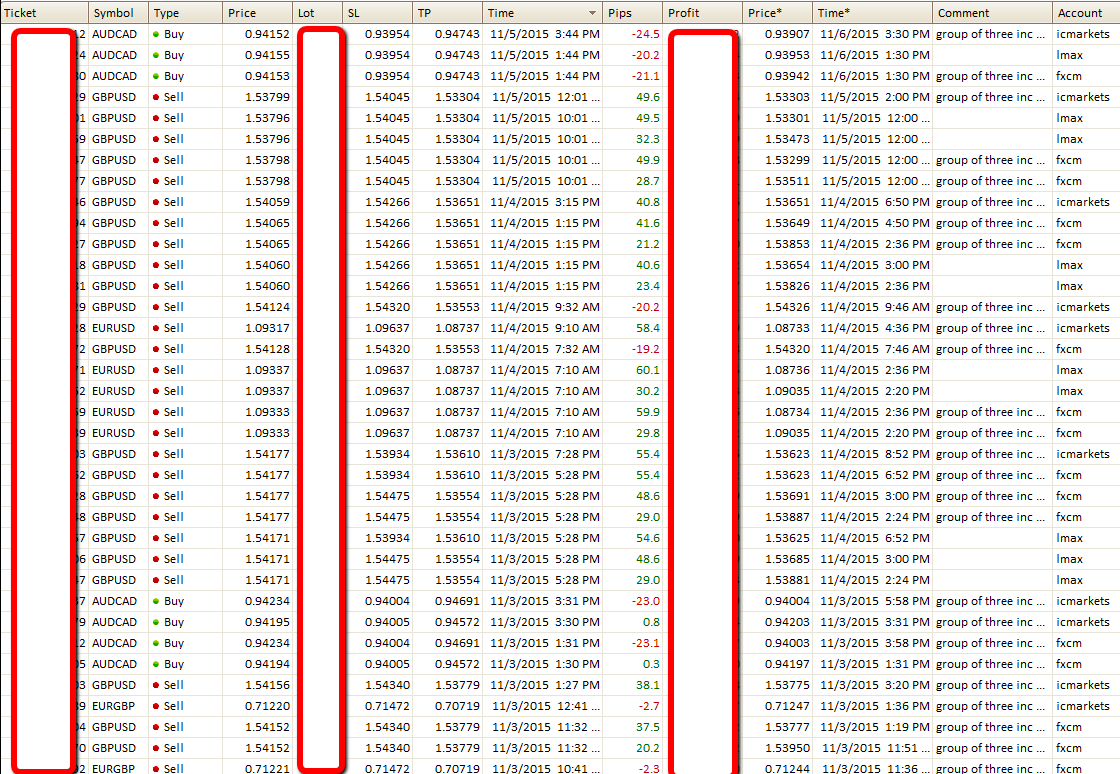
Task: Select the Price* value 1.53473
Action: (x=787, y=139)
